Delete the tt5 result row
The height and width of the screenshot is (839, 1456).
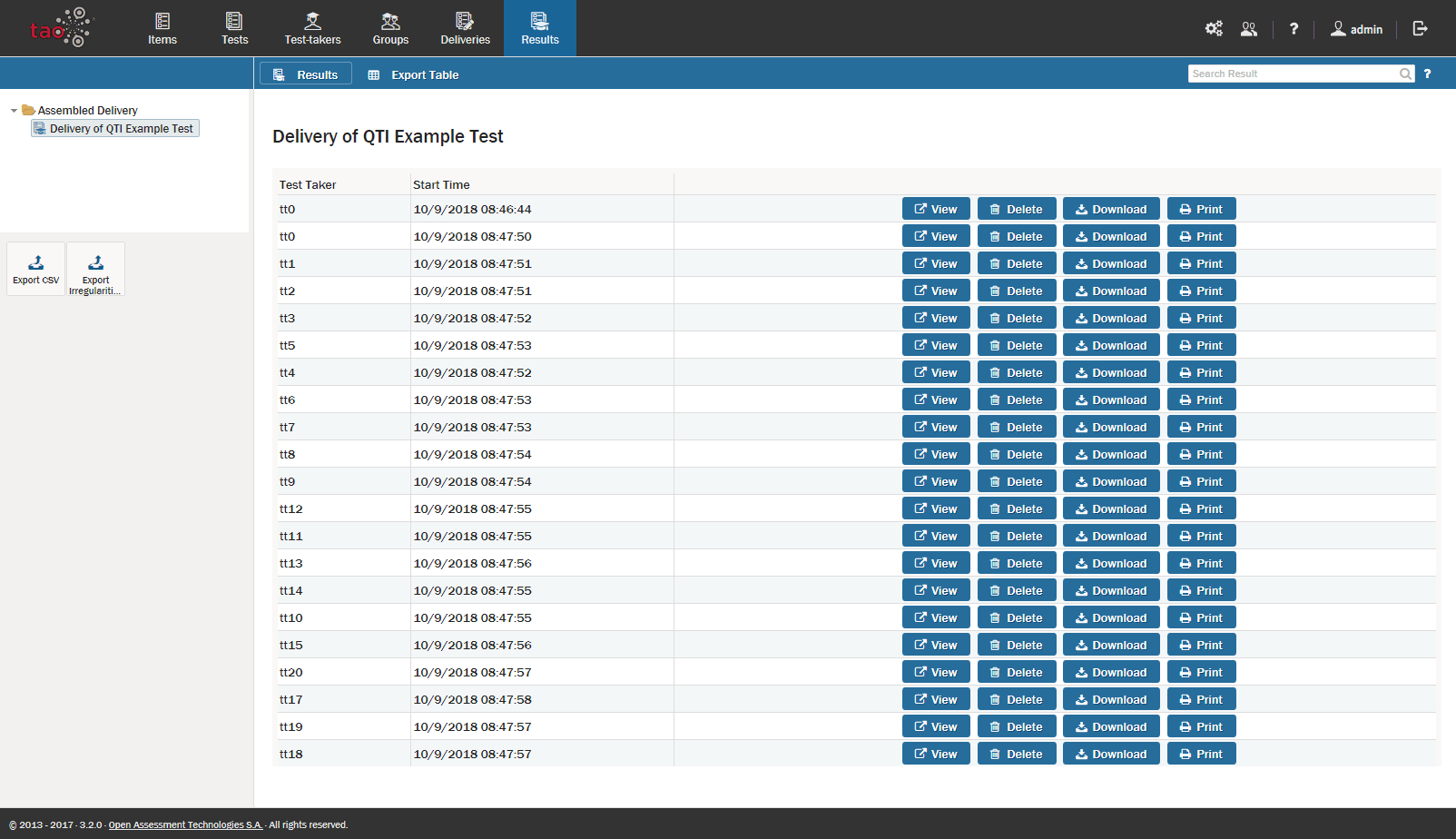coord(1016,346)
